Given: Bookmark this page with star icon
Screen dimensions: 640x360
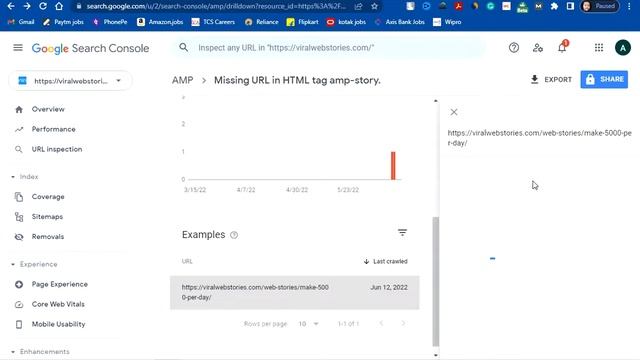Looking at the screenshot, I should [x=374, y=6].
